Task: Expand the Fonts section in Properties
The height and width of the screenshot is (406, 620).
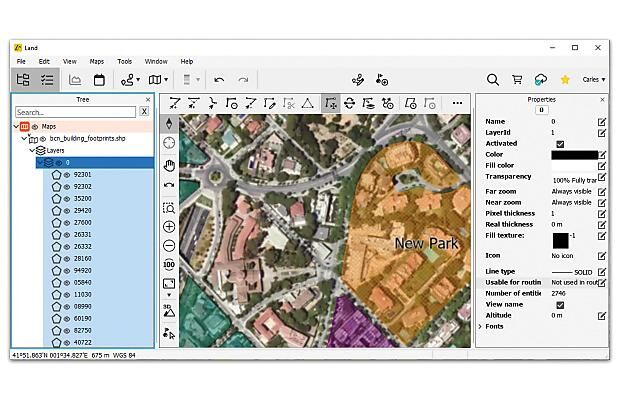Action: tap(480, 327)
